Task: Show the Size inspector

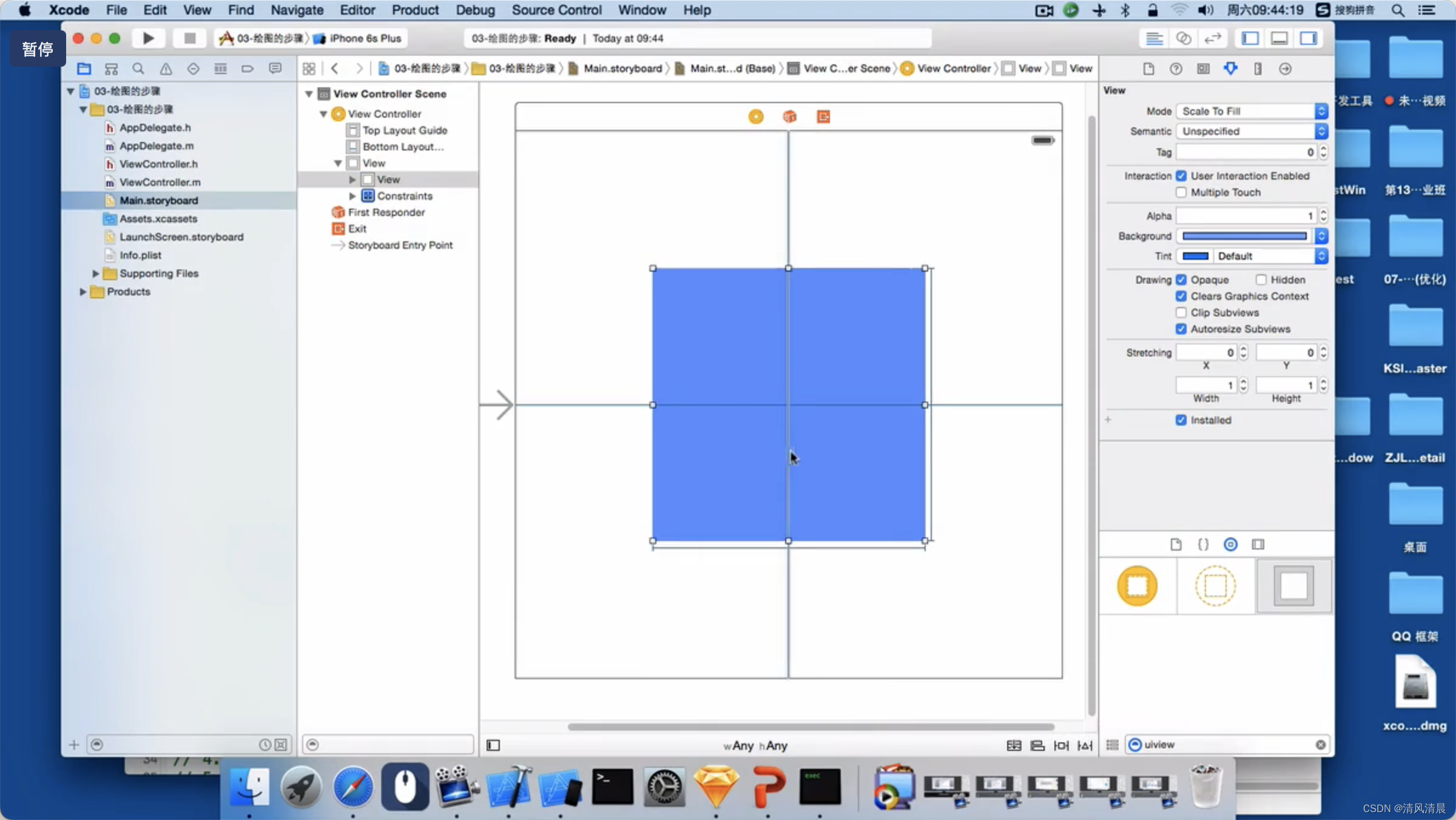Action: (1258, 69)
